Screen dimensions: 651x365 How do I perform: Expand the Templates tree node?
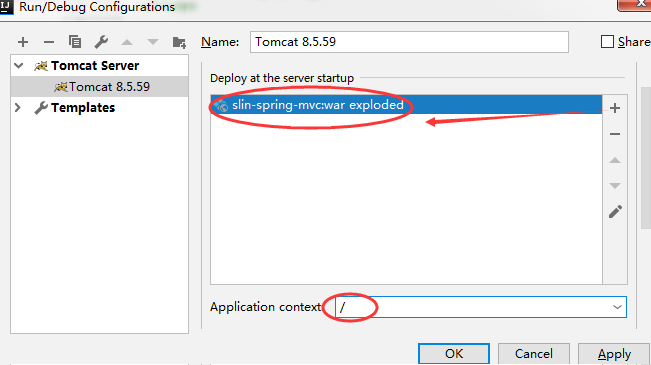tap(17, 108)
